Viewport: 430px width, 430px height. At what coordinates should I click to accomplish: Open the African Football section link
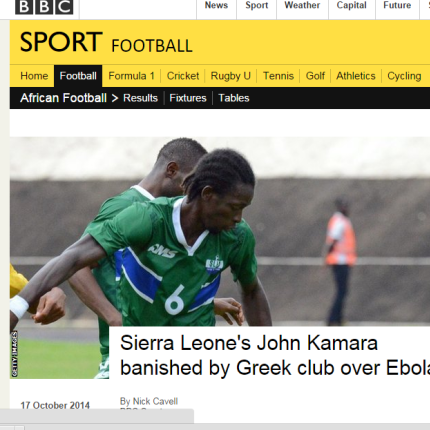tap(63, 98)
